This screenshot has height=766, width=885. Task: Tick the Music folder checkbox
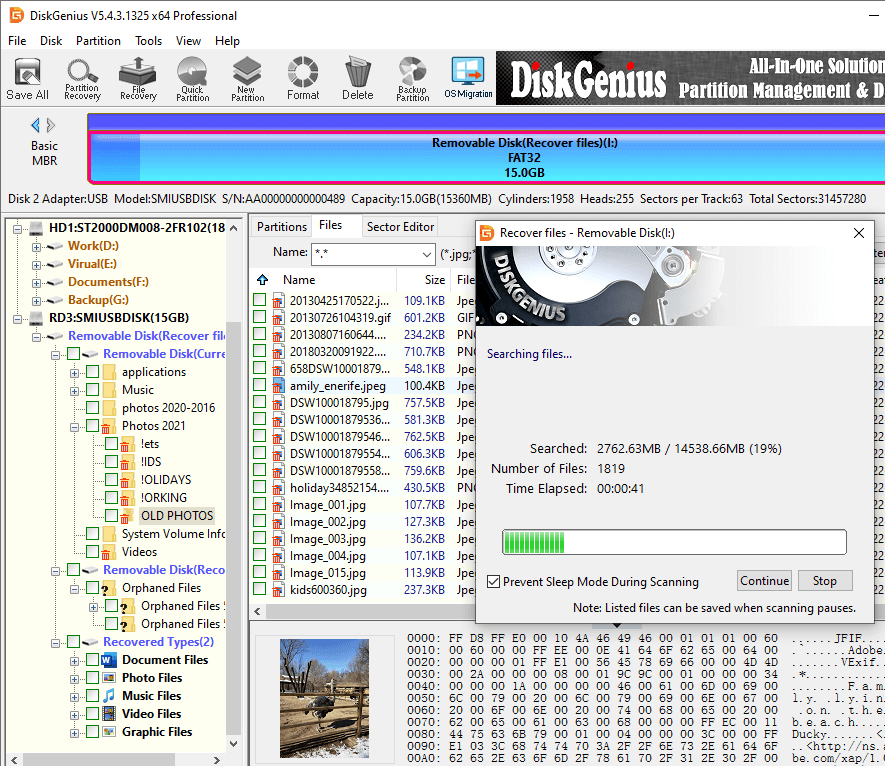tap(93, 390)
